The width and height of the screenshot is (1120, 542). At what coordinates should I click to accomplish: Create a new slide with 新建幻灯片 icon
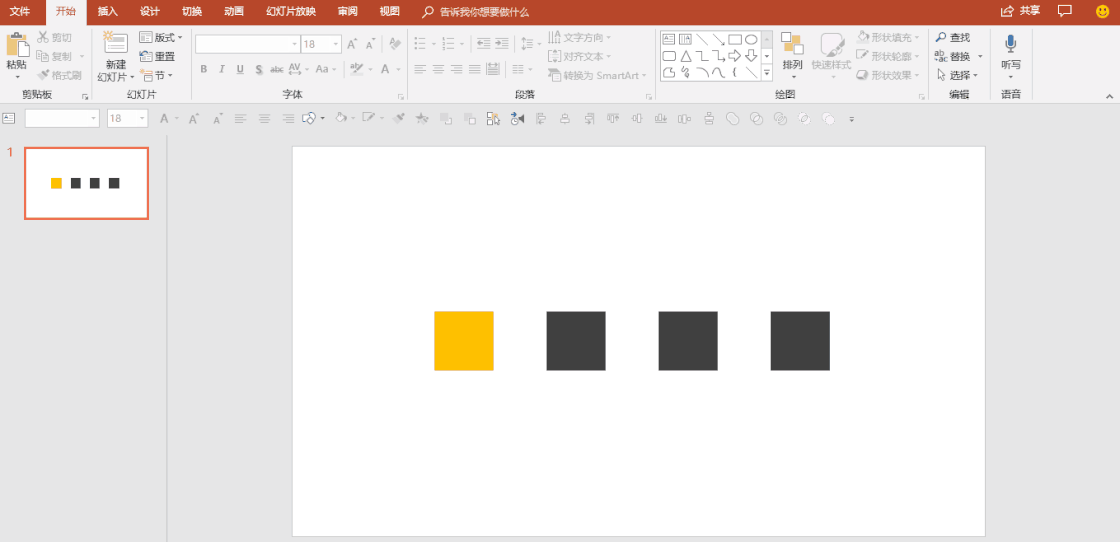click(115, 45)
